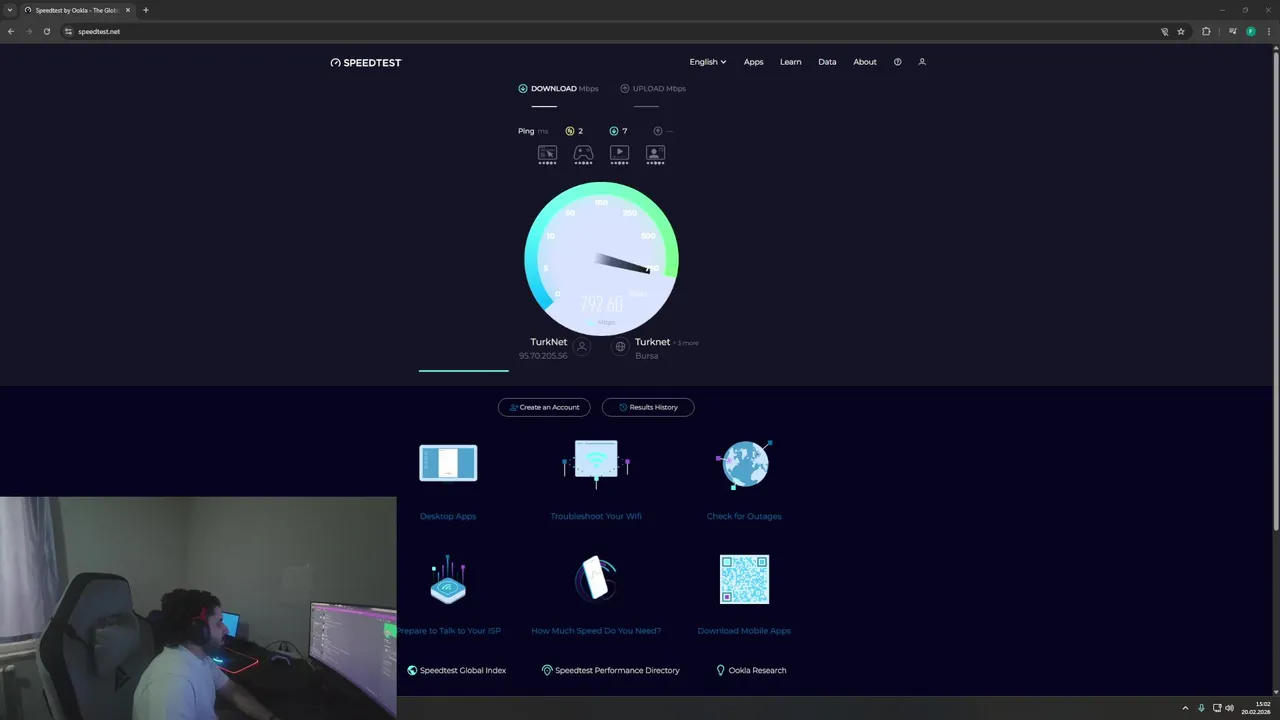
Task: Show hidden system tray icons chevron
Action: [x=1186, y=708]
